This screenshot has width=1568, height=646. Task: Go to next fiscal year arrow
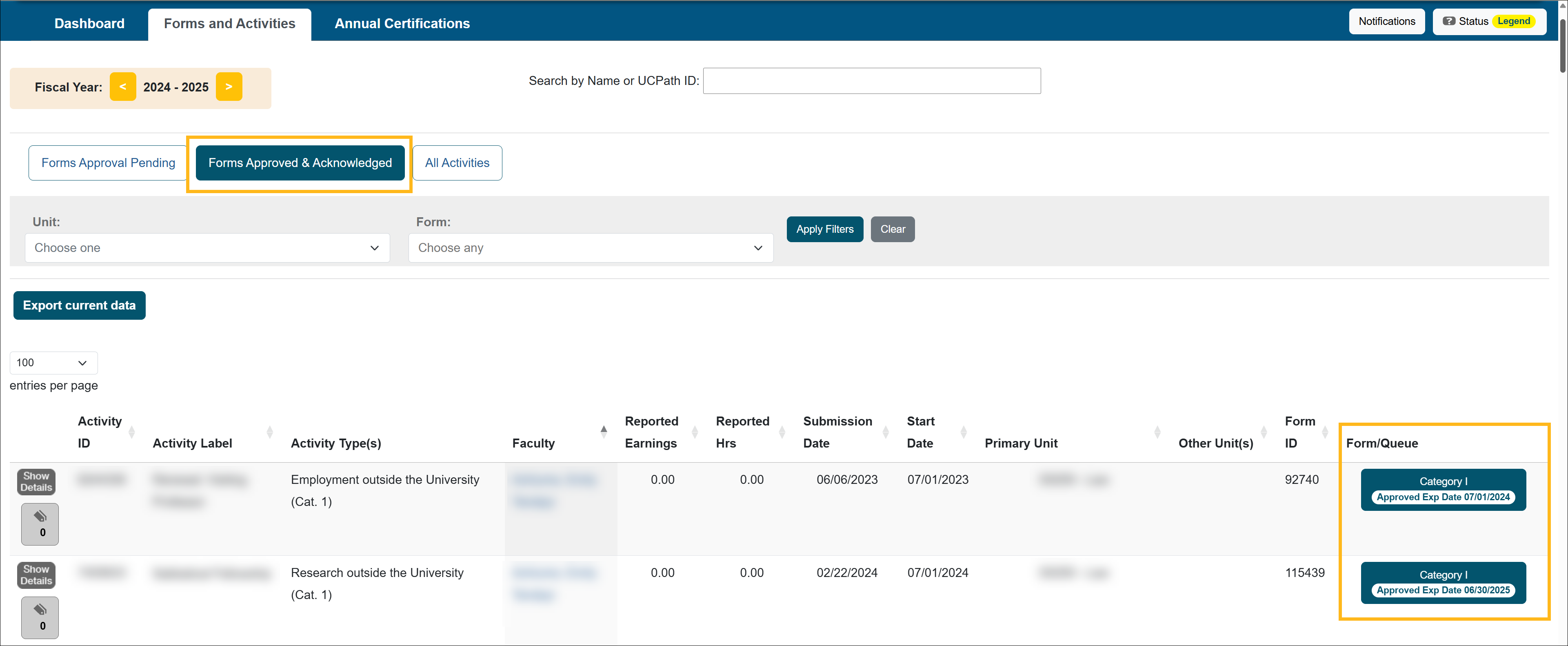coord(229,87)
